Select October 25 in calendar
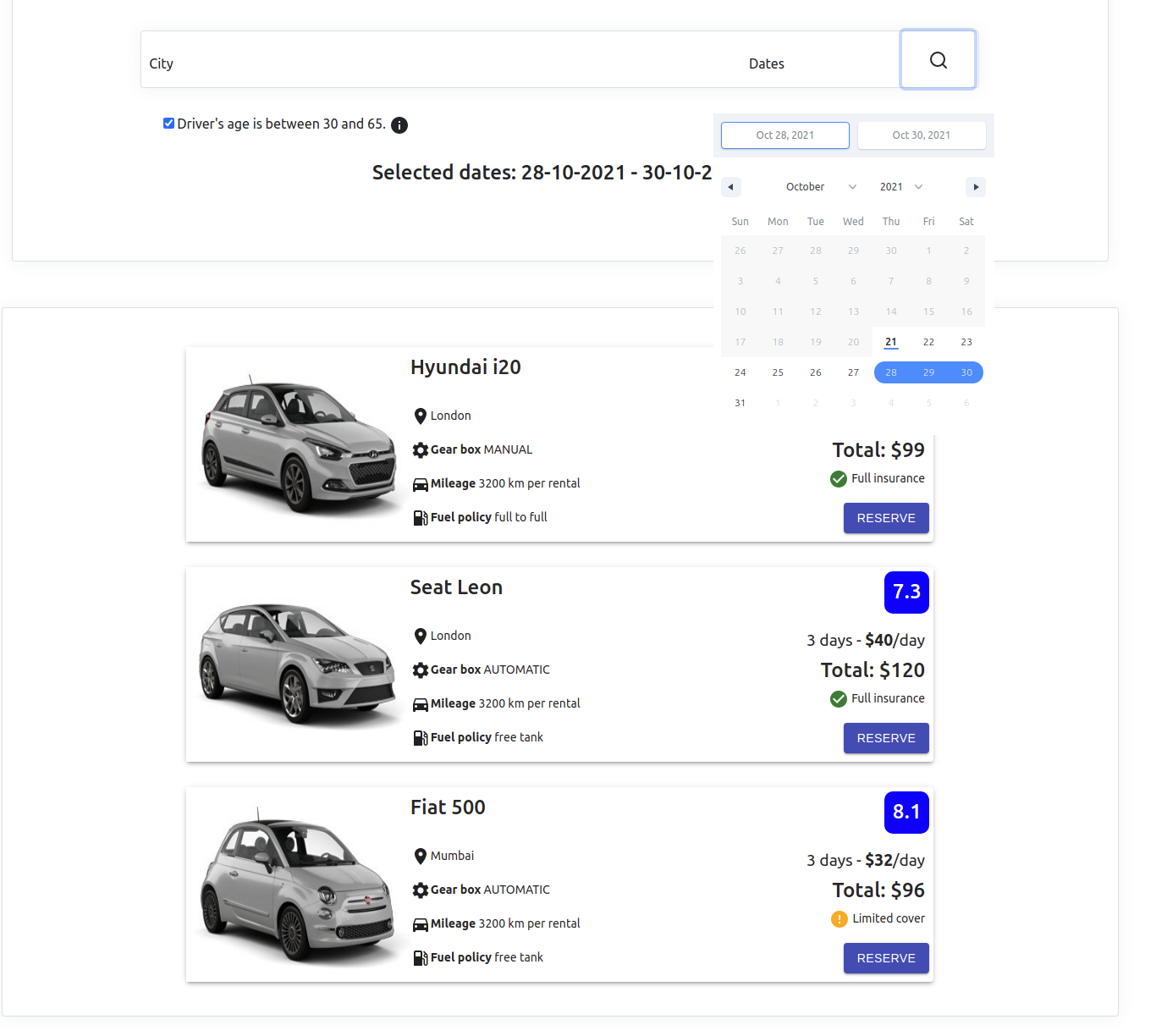This screenshot has height=1036, width=1167. 778,372
